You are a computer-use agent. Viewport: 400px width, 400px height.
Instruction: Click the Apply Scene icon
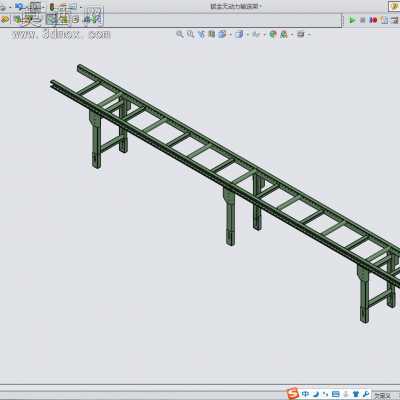tap(284, 34)
